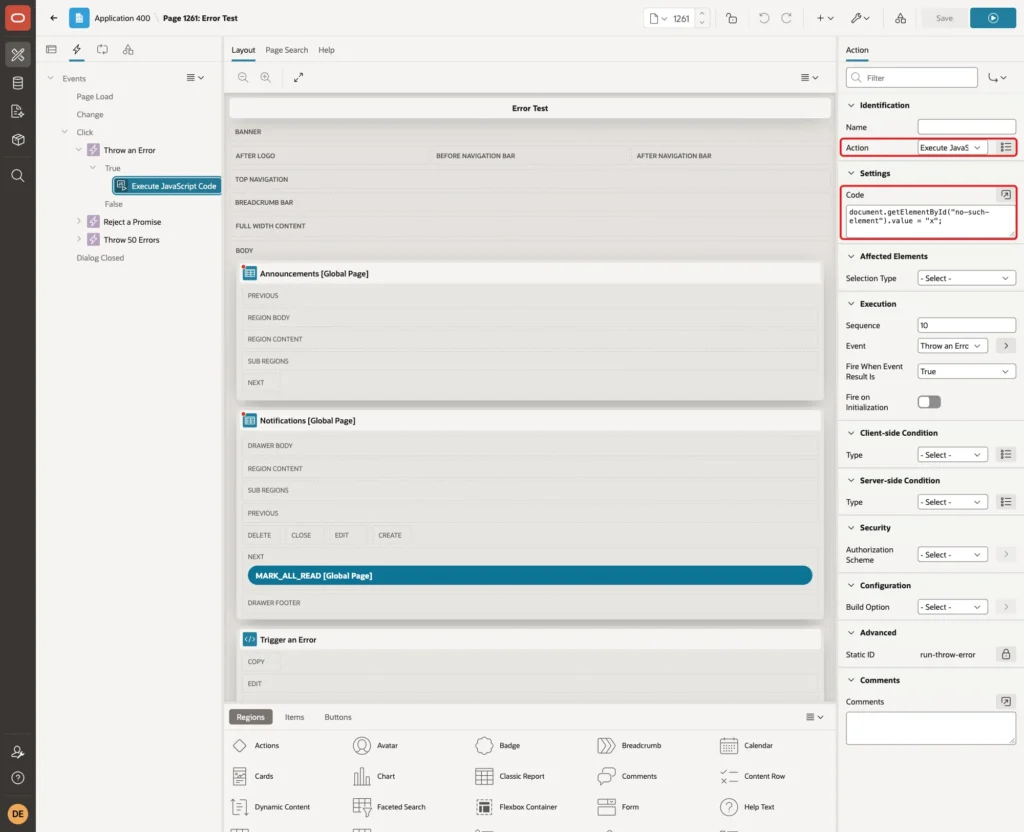Select Throw 50 Errors dynamic action
1024x832 pixels.
(x=131, y=240)
